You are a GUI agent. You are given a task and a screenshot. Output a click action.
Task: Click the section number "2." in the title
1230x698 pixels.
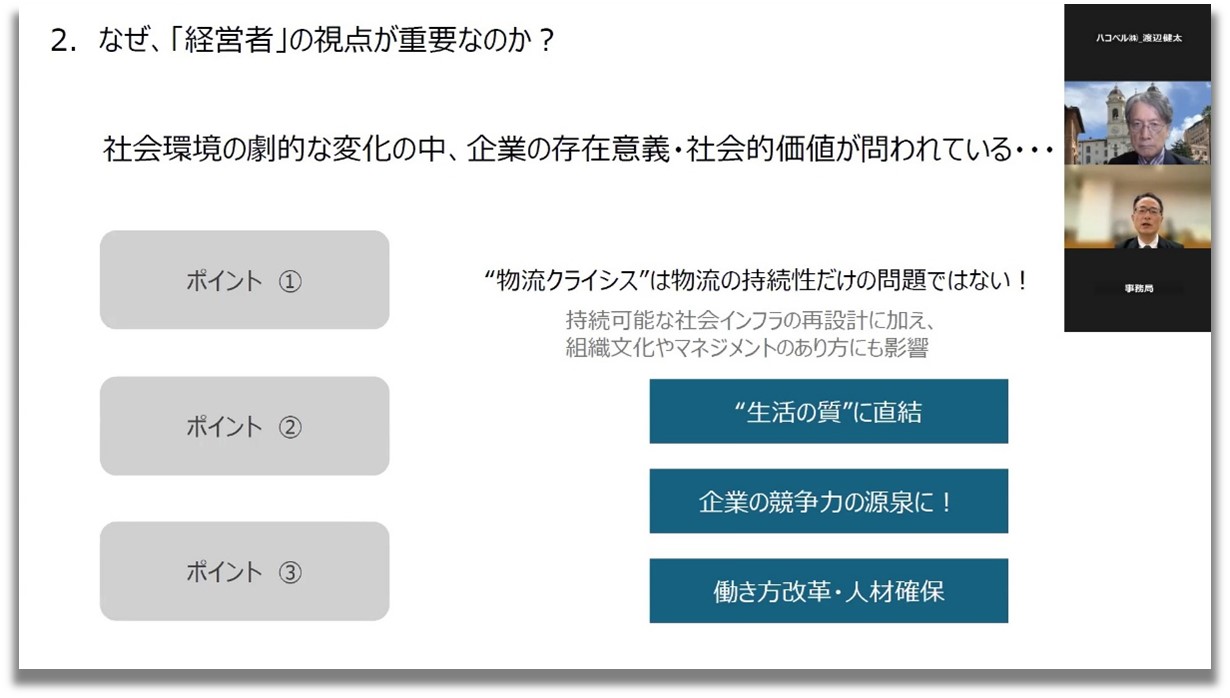[x=63, y=42]
